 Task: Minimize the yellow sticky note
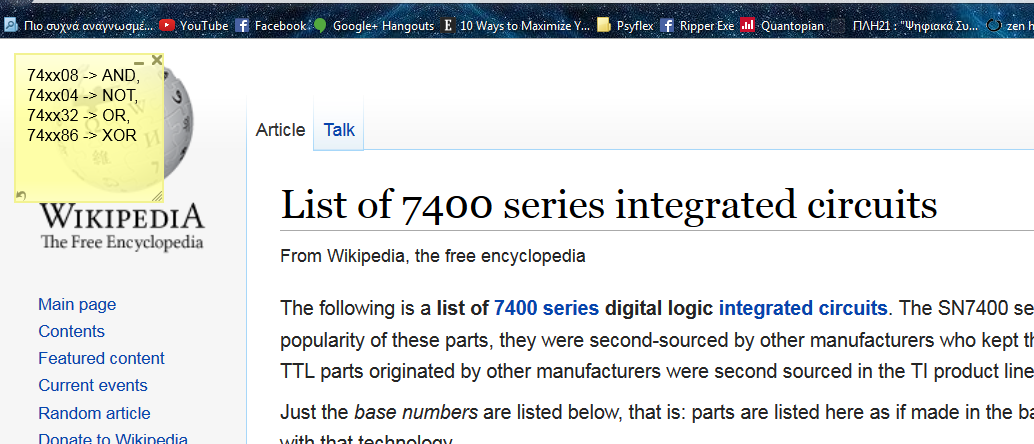tap(139, 63)
